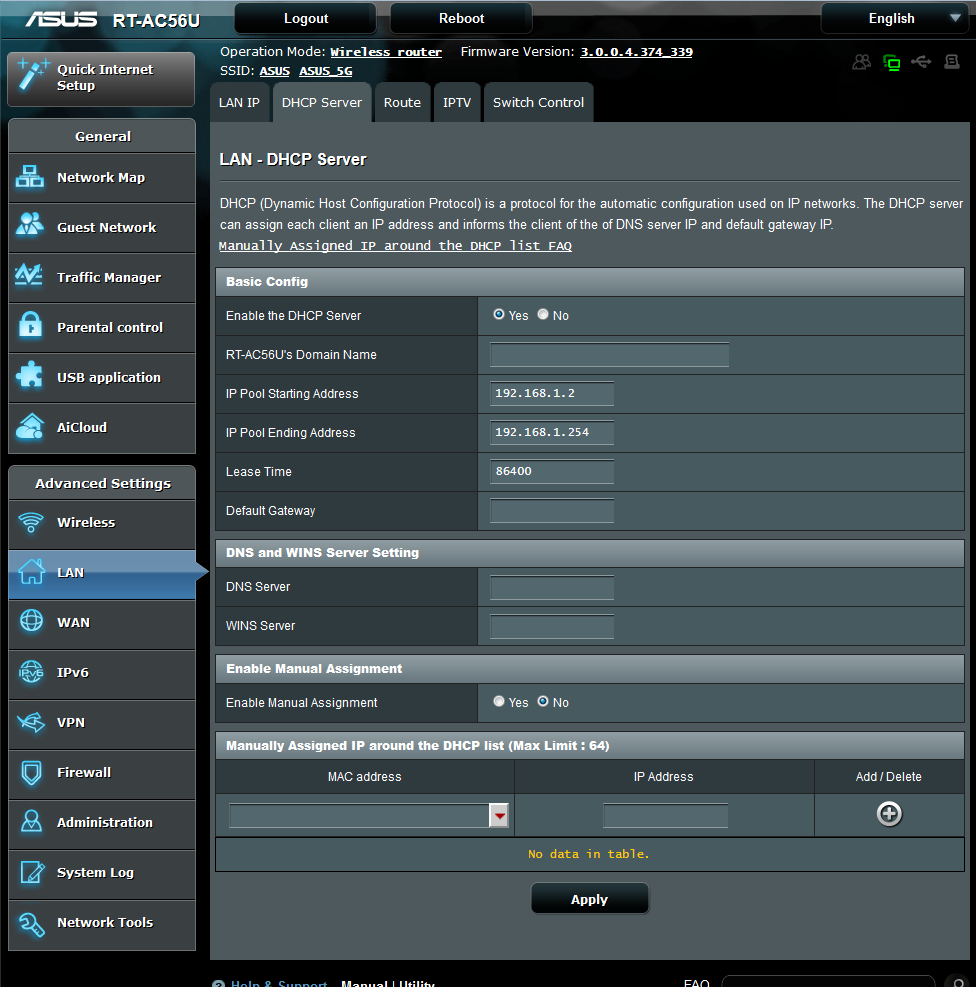Screen dimensions: 976x987
Task: Click the RT-AC56U's Domain Name field
Action: (x=609, y=354)
